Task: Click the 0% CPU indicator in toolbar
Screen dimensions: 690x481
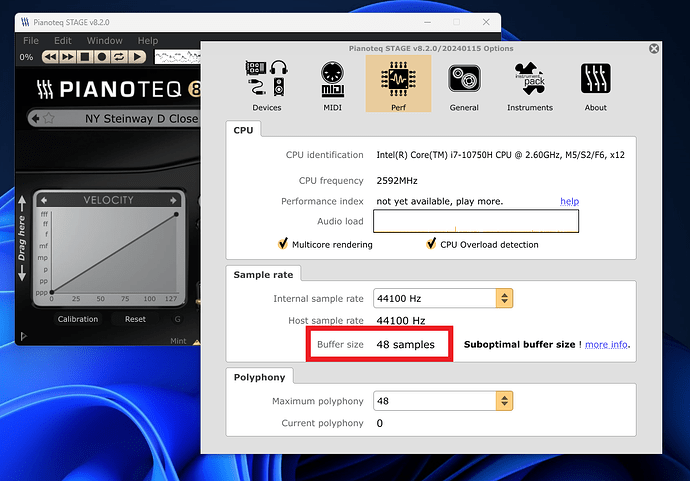Action: (x=26, y=57)
